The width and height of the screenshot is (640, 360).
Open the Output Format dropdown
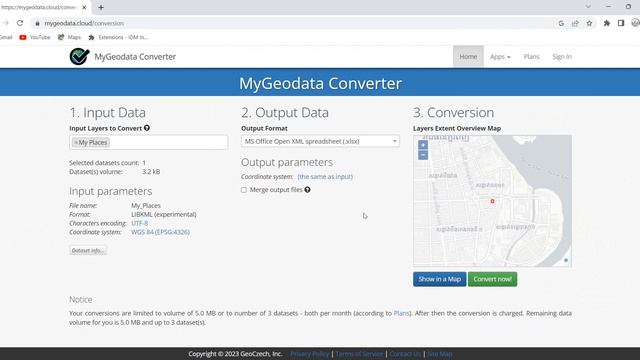coord(320,141)
